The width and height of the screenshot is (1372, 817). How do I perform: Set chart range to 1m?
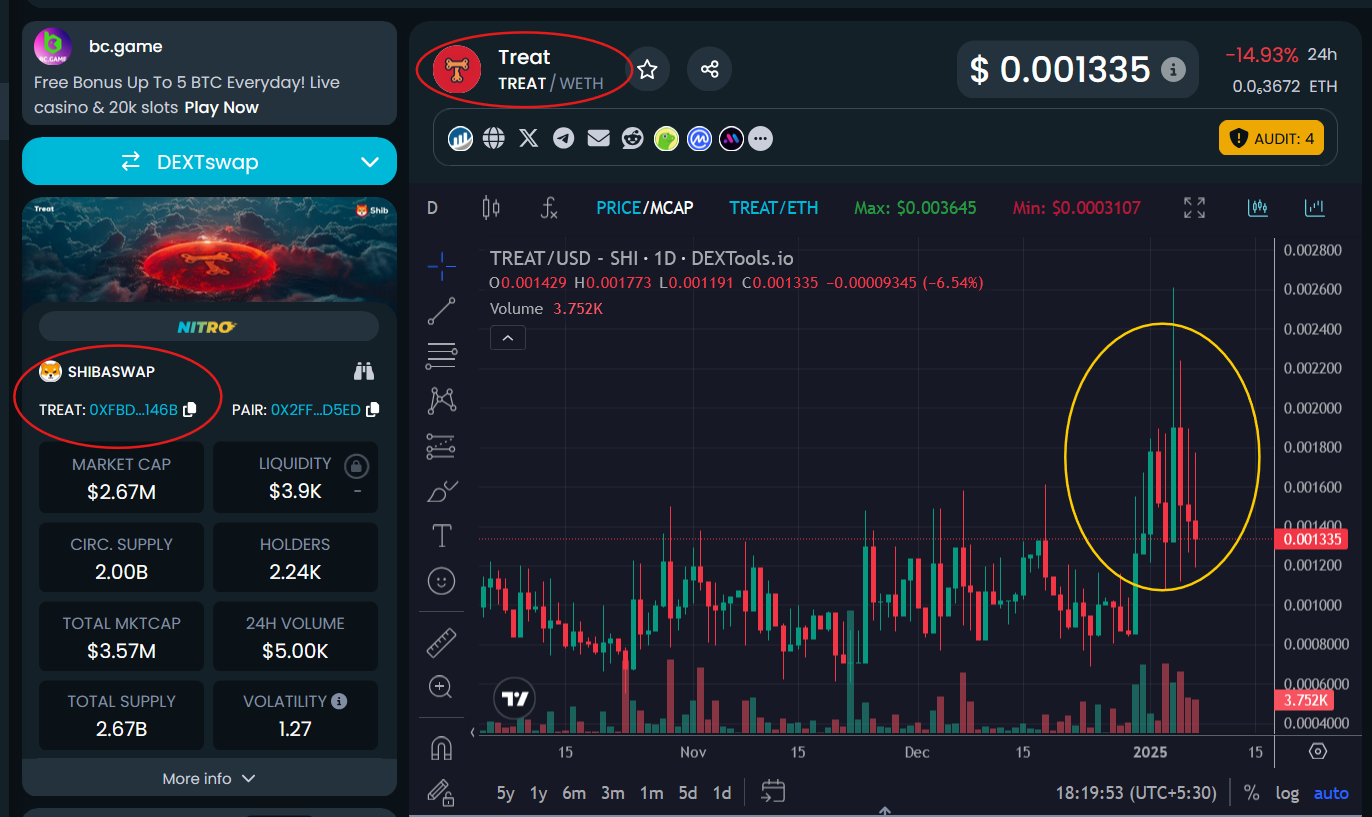click(651, 793)
